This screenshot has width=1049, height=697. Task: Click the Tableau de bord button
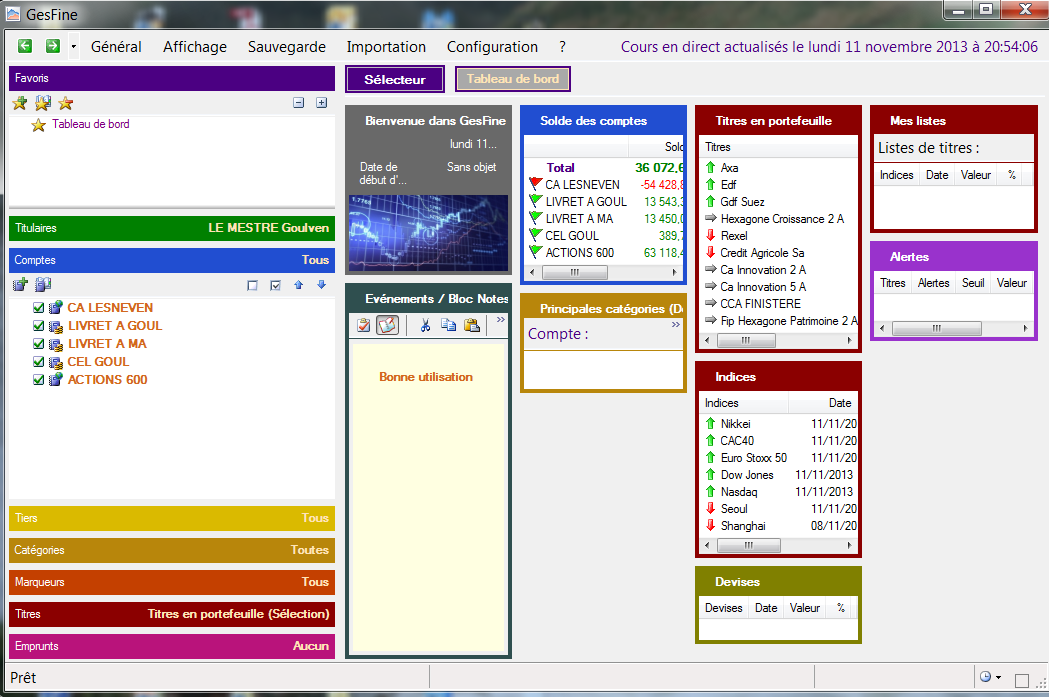tap(513, 79)
